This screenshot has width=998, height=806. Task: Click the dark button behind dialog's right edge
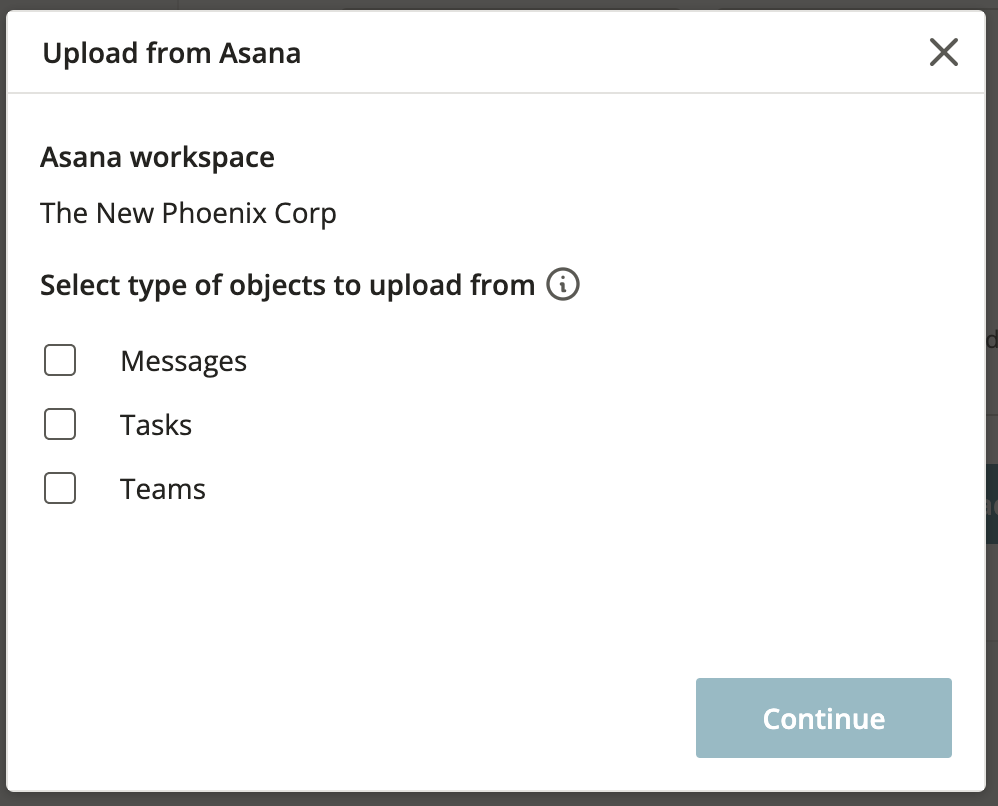tap(992, 504)
